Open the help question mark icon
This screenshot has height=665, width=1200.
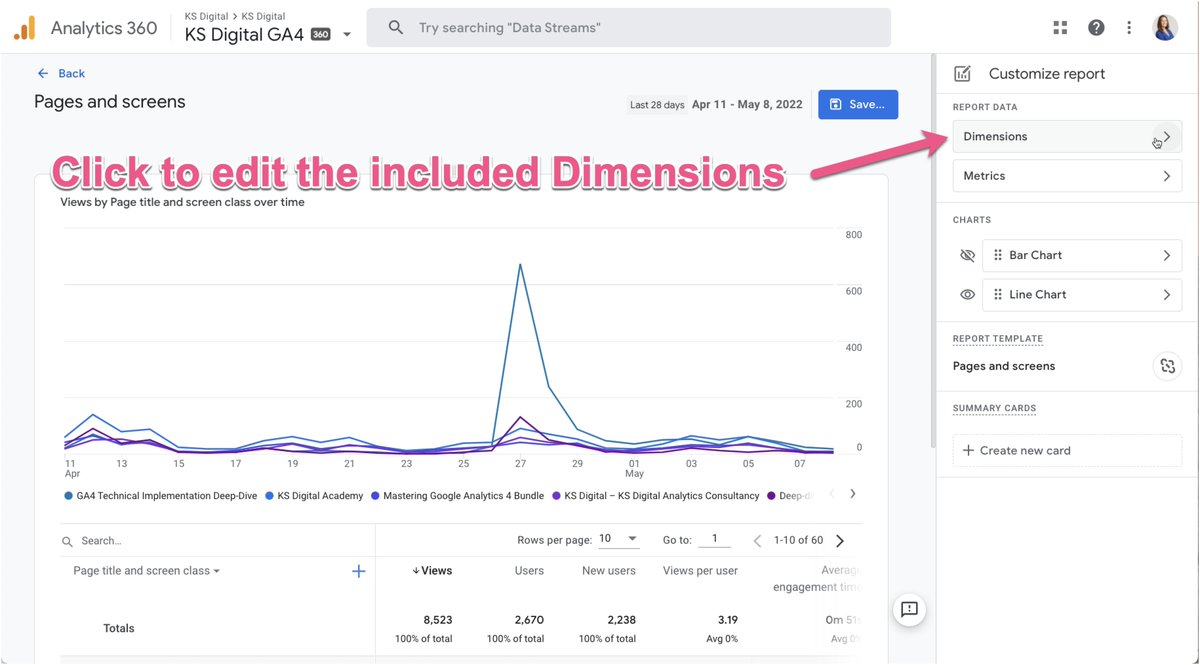pyautogui.click(x=1096, y=28)
